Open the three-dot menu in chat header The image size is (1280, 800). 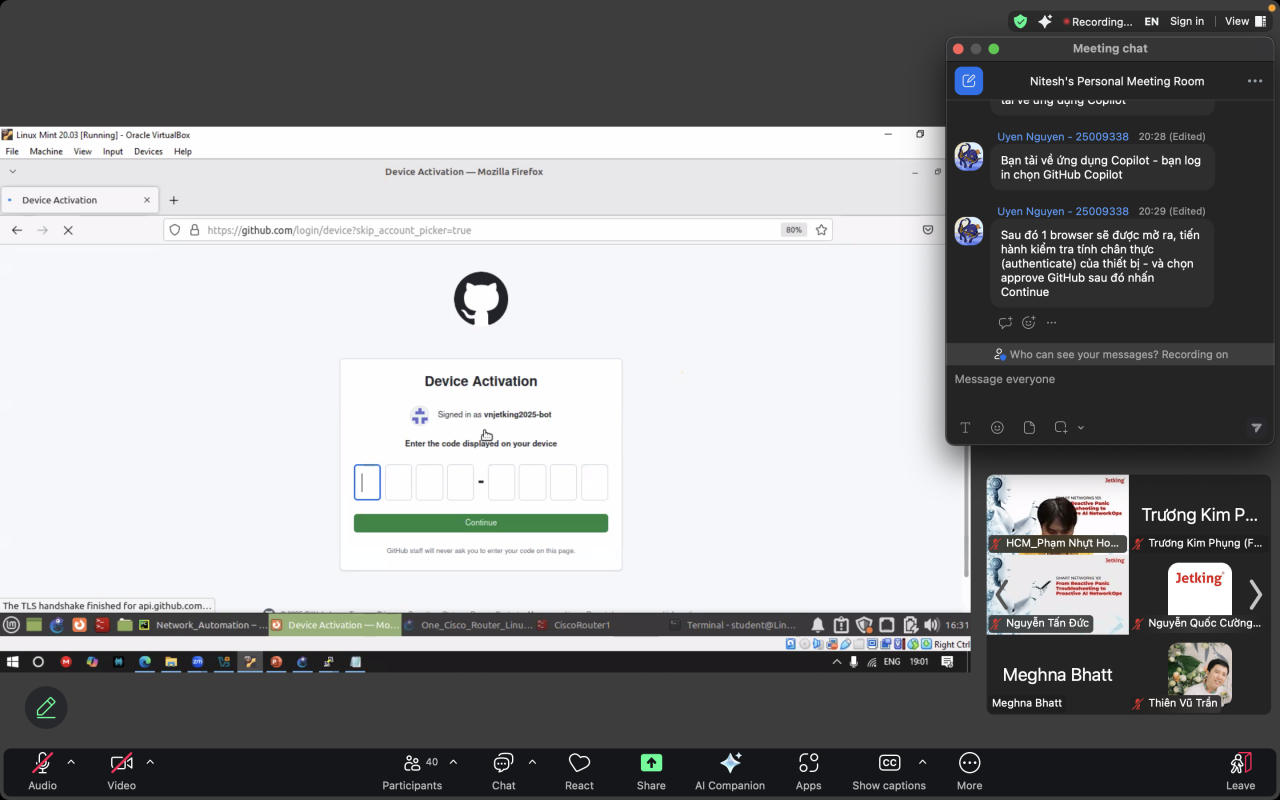(x=1255, y=81)
